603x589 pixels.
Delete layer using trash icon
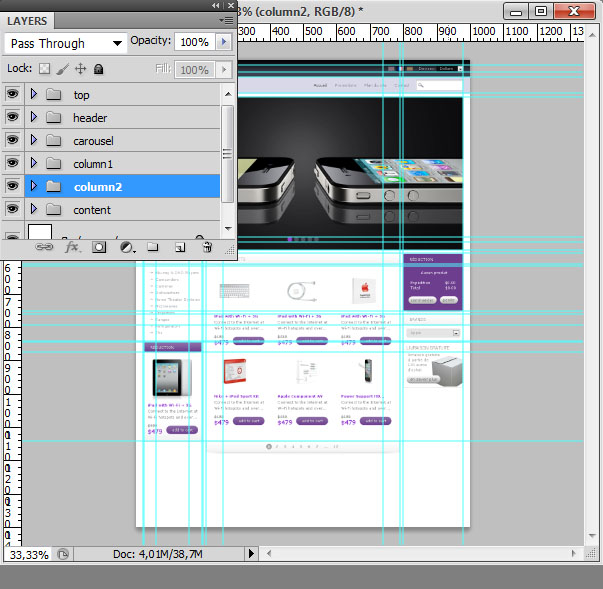click(207, 247)
